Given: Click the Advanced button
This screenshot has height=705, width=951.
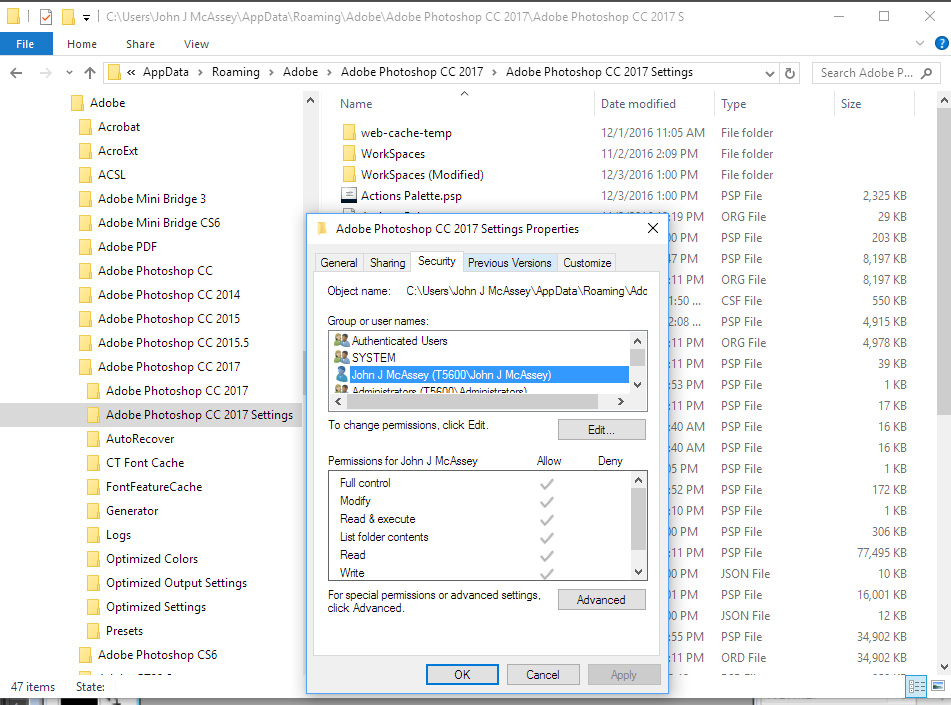Looking at the screenshot, I should click(x=601, y=599).
